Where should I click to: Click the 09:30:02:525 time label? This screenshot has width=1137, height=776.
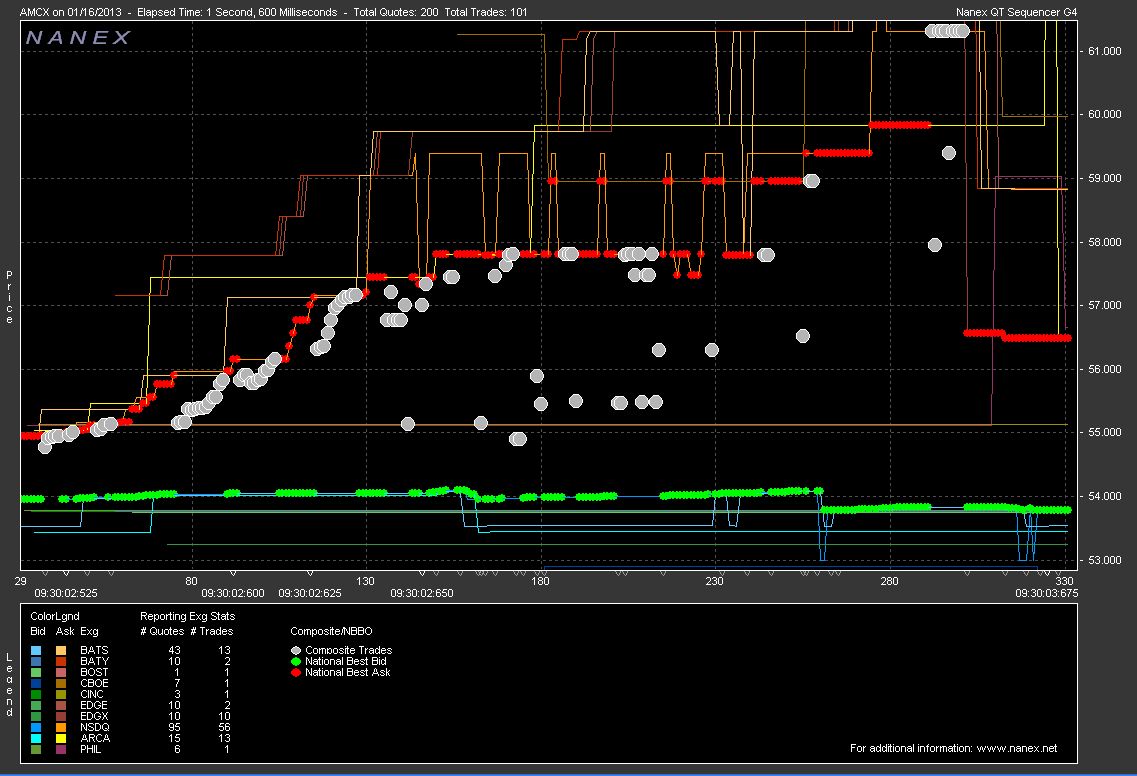pyautogui.click(x=66, y=593)
